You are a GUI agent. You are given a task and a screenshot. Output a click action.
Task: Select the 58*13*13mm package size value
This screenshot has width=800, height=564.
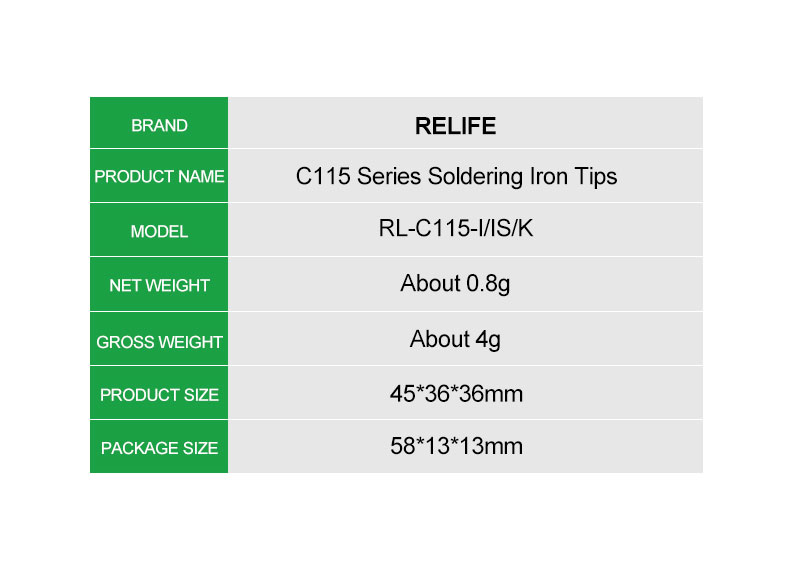(456, 446)
